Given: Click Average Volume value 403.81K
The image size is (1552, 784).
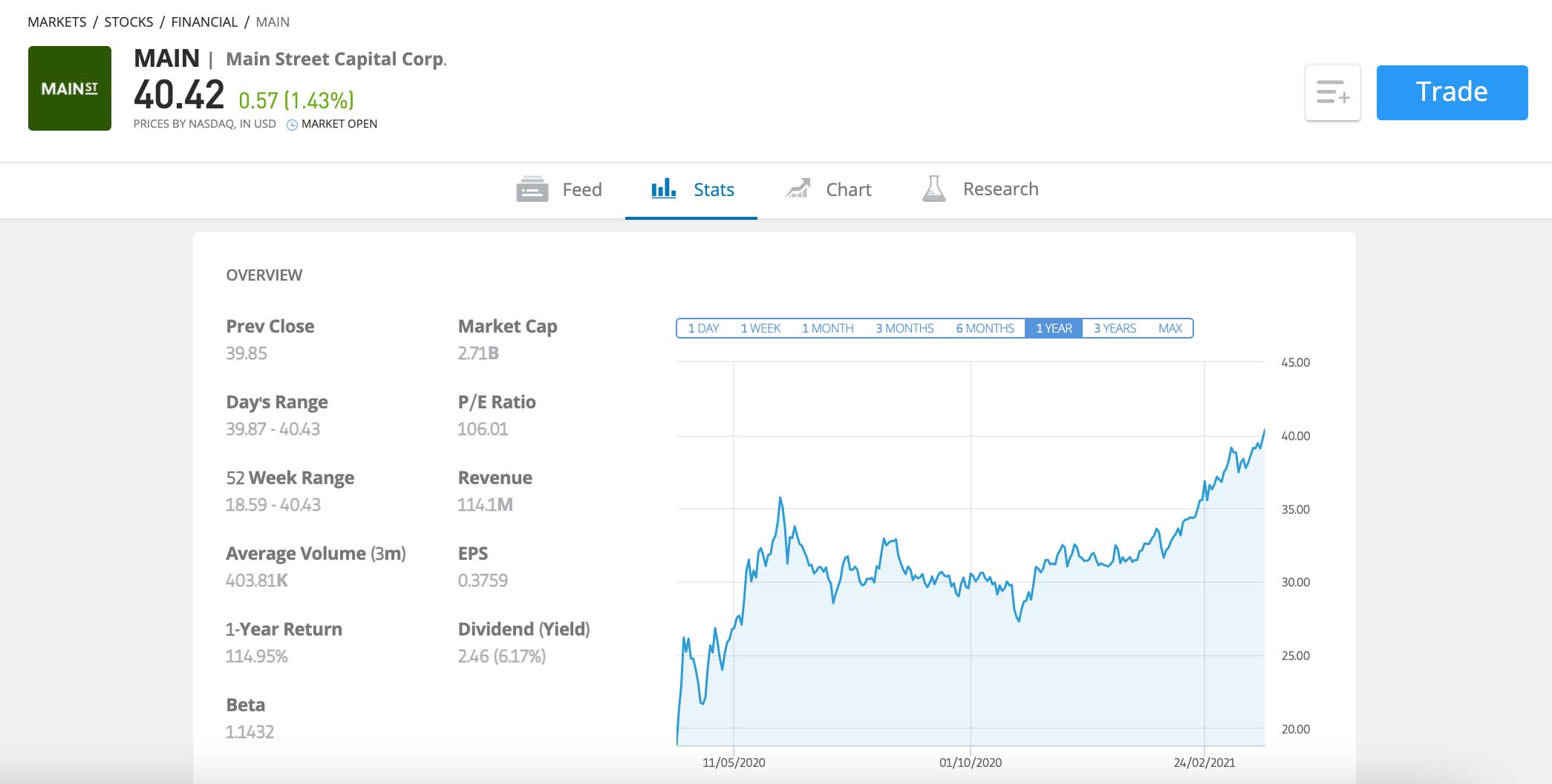Looking at the screenshot, I should click(x=257, y=581).
